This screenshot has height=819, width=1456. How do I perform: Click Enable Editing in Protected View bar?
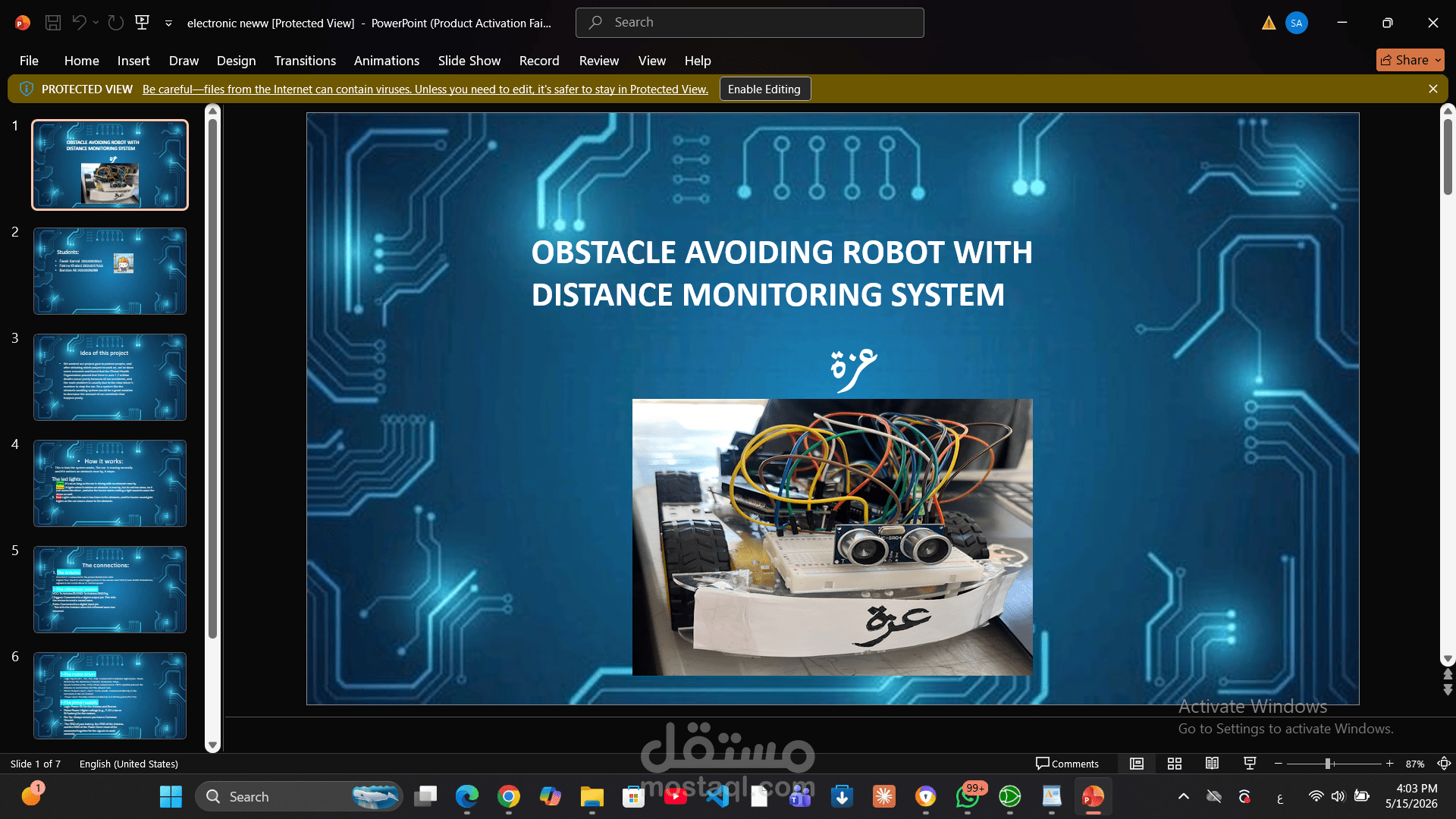click(764, 89)
